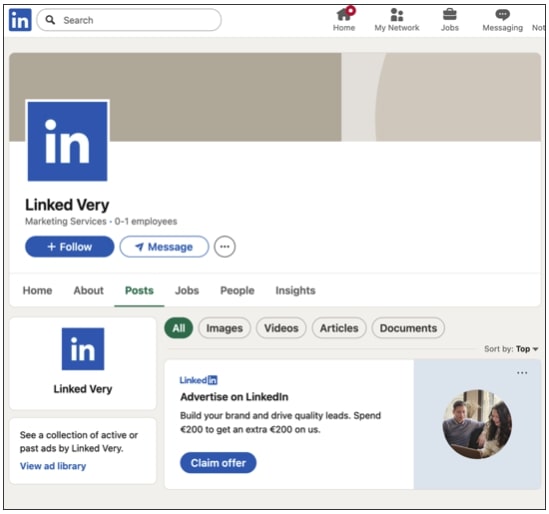
Task: Filter posts by Documents
Action: point(408,328)
